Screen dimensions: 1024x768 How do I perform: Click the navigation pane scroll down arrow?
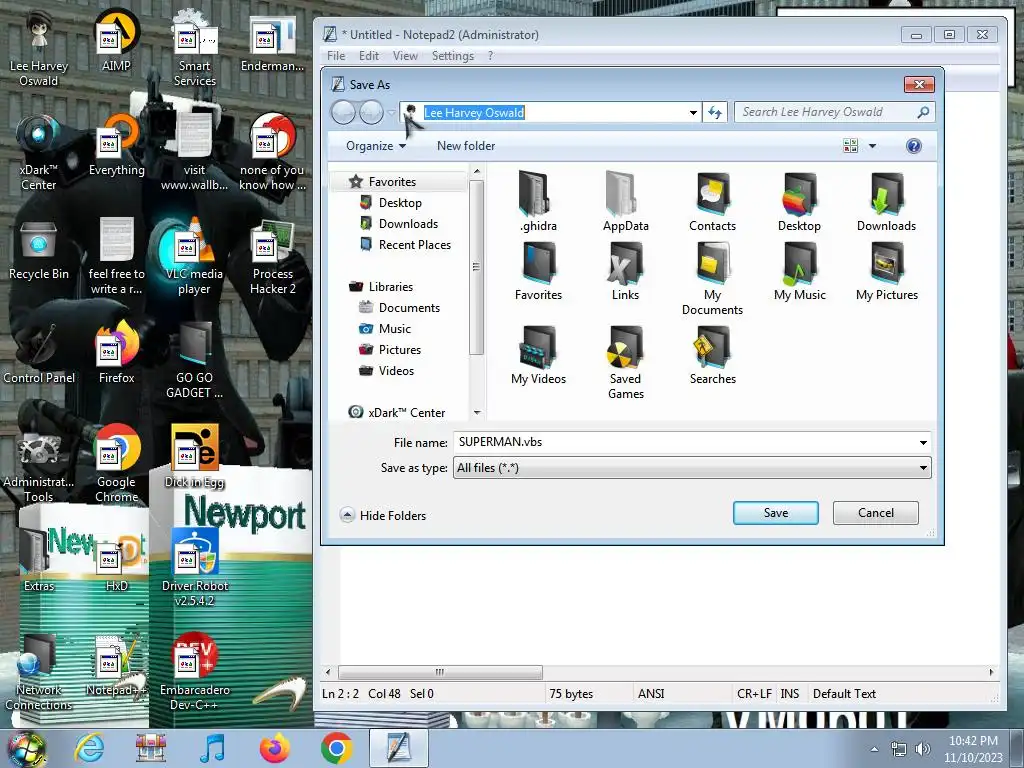coord(477,413)
